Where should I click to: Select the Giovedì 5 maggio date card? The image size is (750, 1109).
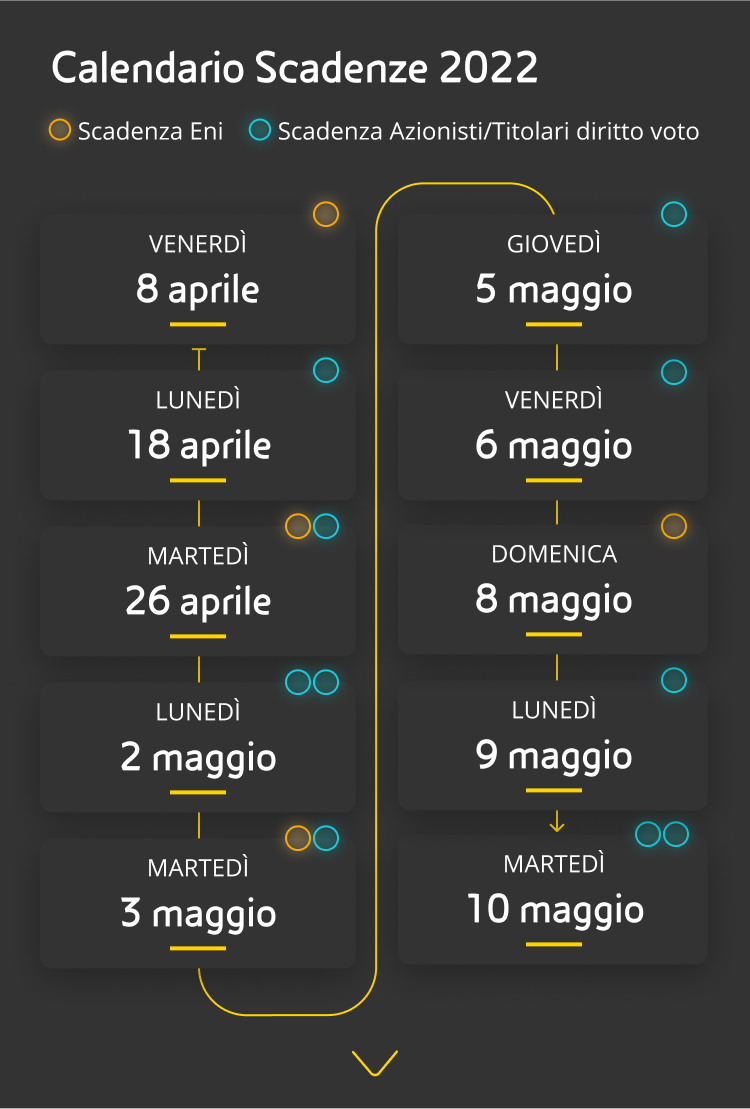(x=553, y=280)
